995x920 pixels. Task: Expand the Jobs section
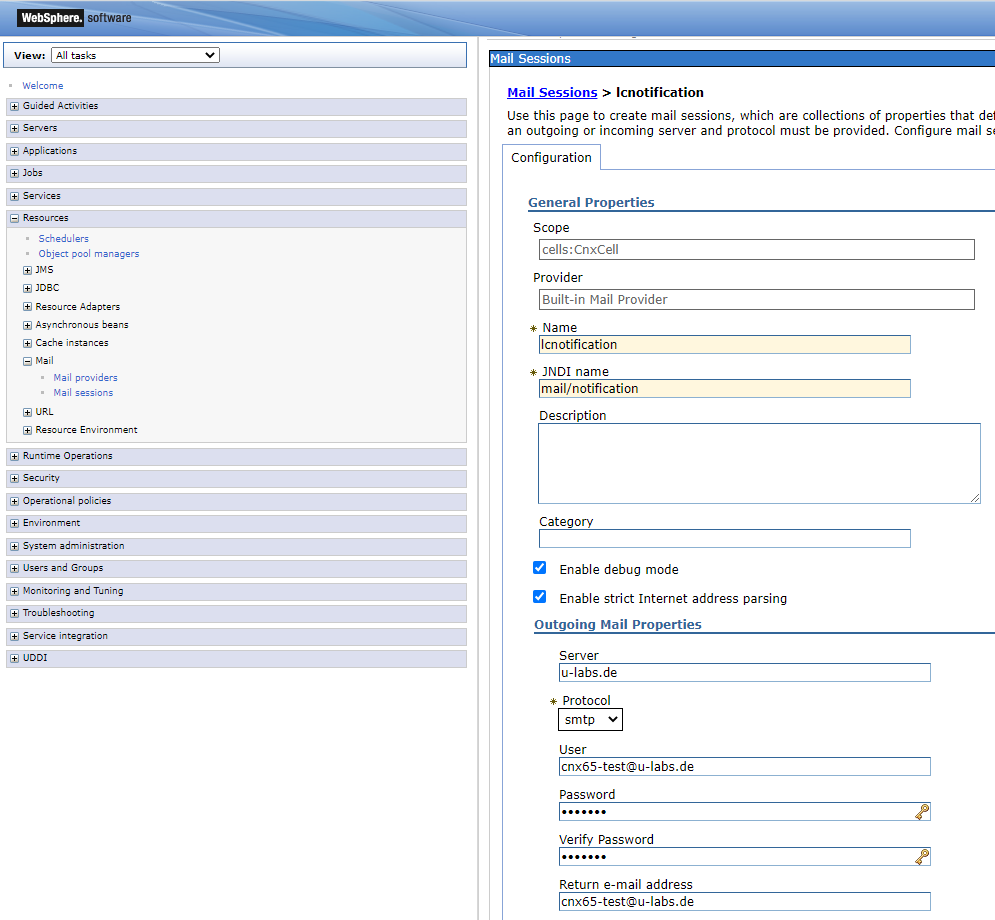[x=15, y=173]
